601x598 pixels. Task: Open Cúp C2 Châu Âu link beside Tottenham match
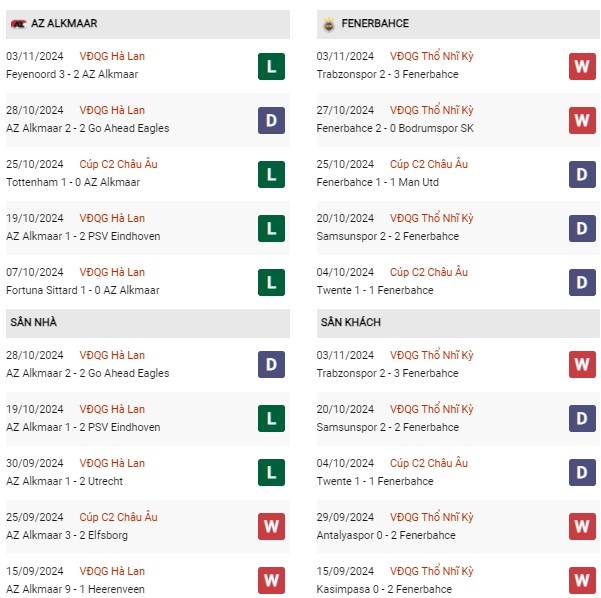pyautogui.click(x=118, y=164)
